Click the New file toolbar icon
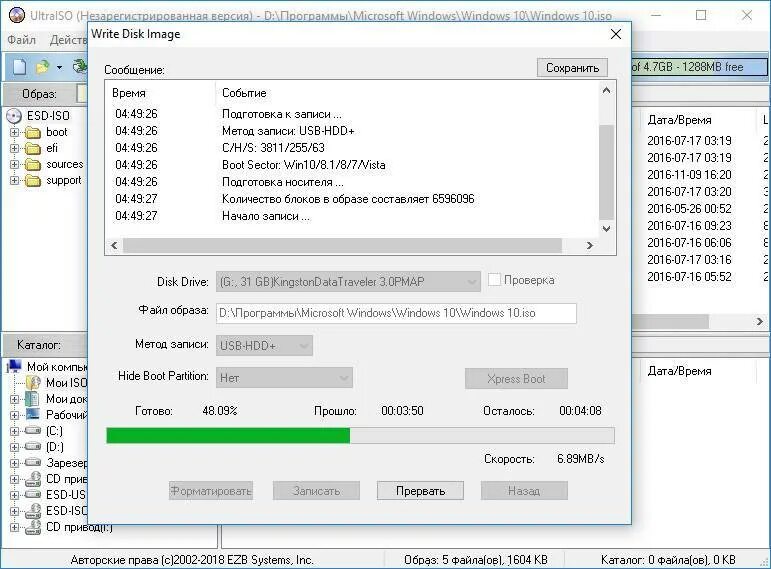This screenshot has height=569, width=771. [19, 67]
